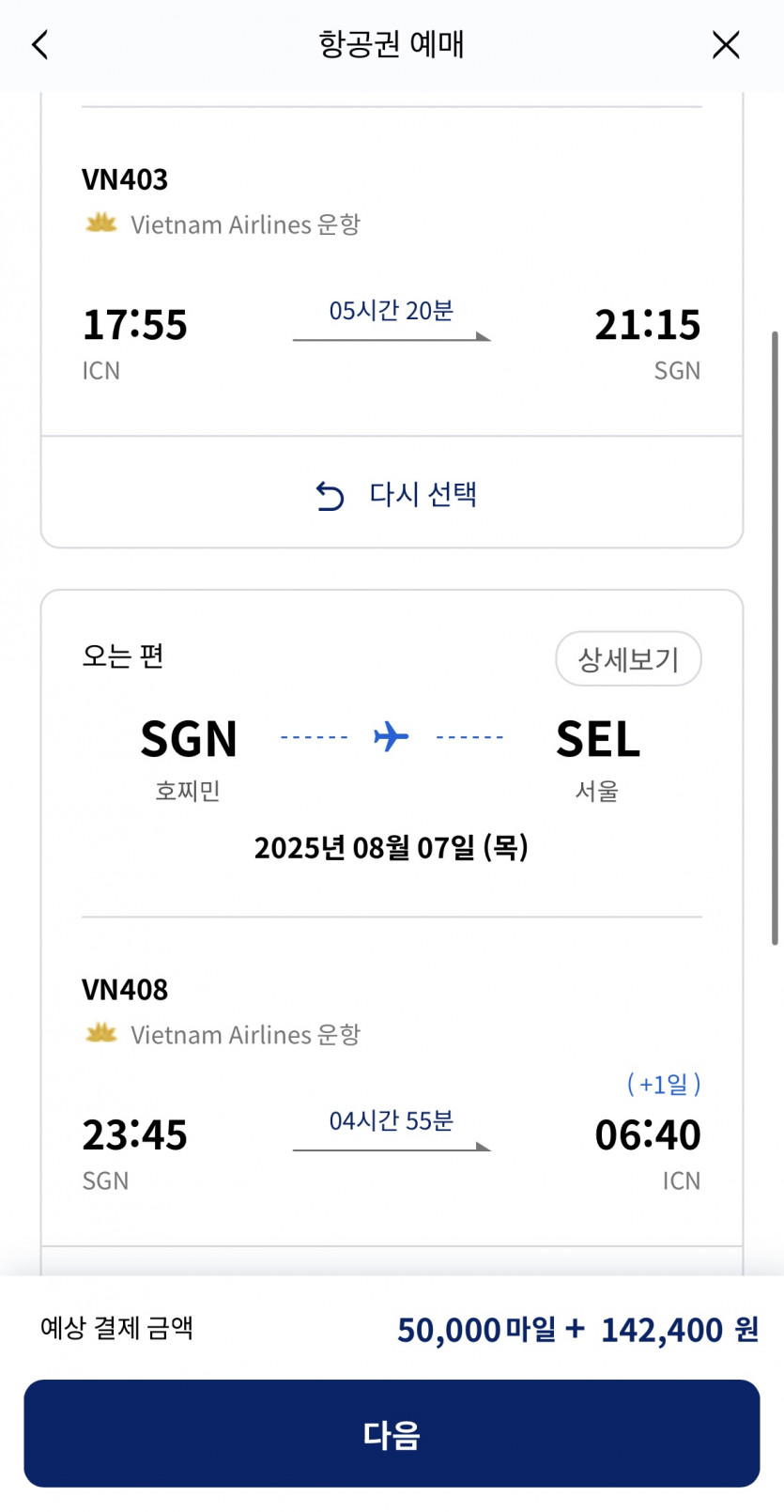
Task: Tap the return date 2025년 08월 07일 (목)
Action: tap(392, 847)
